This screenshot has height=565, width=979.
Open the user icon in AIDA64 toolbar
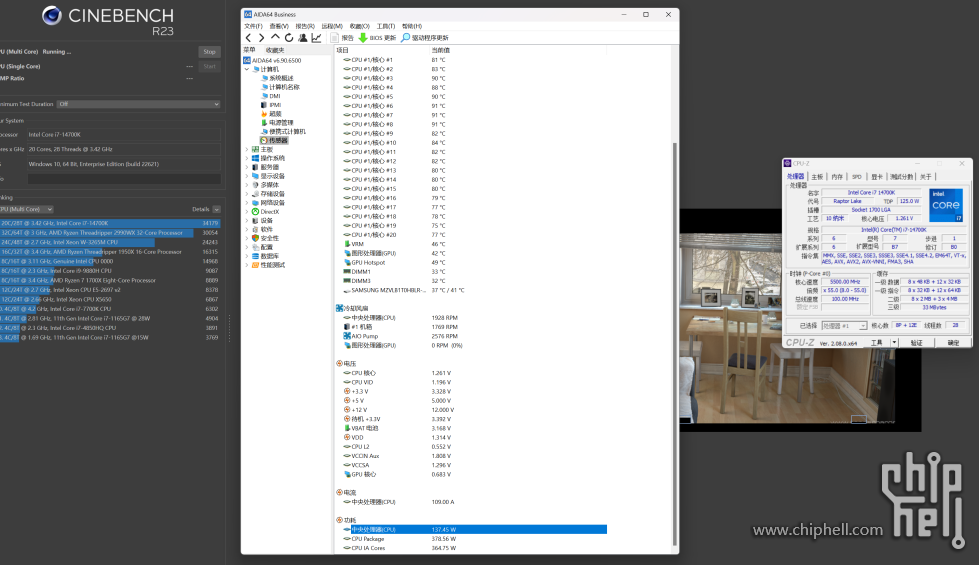[303, 38]
